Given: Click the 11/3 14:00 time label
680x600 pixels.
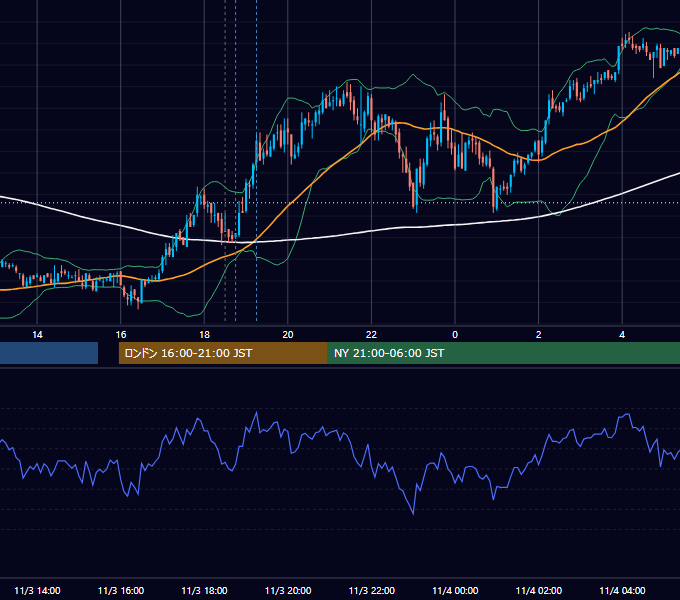Looking at the screenshot, I should (37, 590).
